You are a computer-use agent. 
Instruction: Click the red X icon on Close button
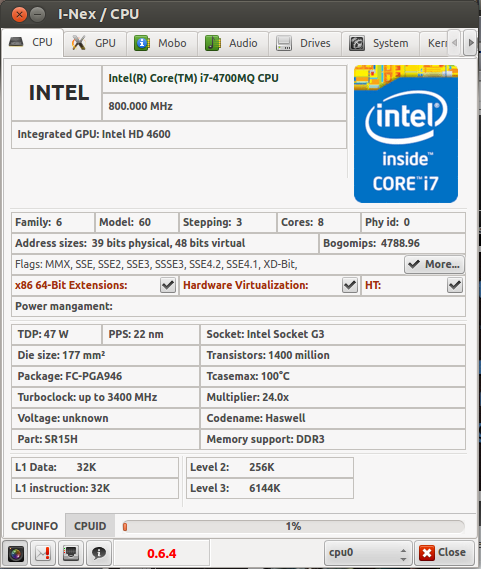pyautogui.click(x=427, y=553)
